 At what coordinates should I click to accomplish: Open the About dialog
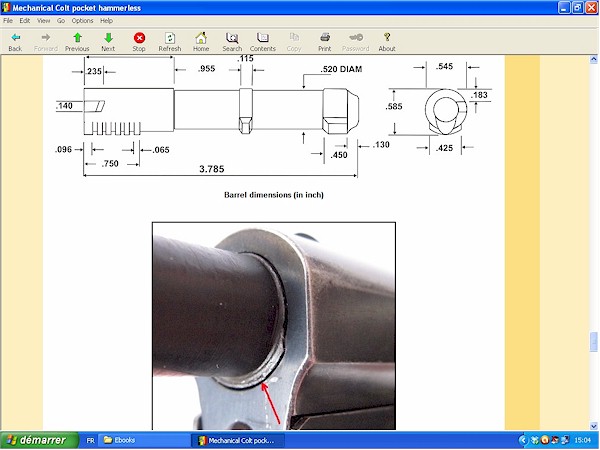click(x=387, y=41)
